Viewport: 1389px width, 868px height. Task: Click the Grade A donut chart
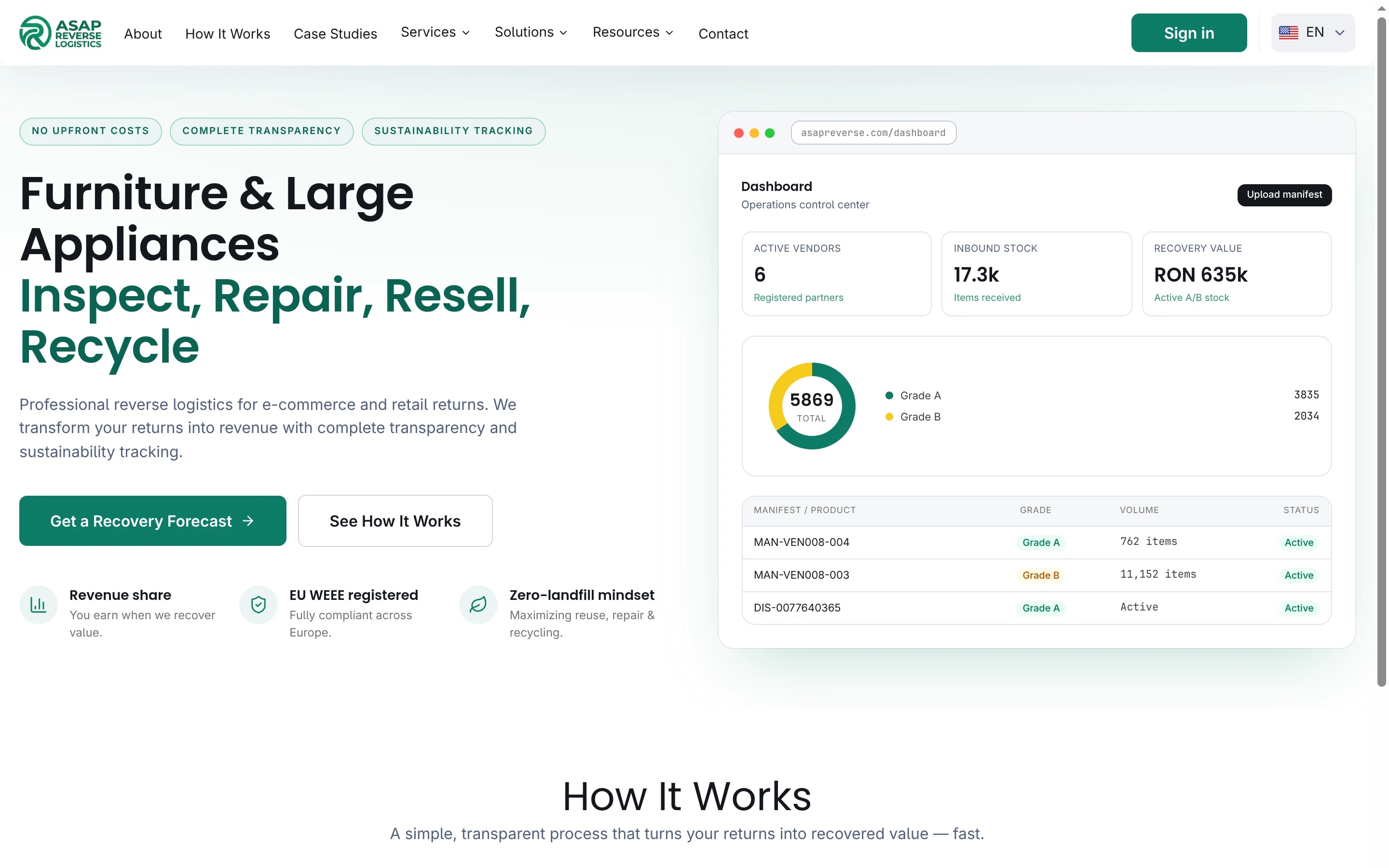pos(812,406)
